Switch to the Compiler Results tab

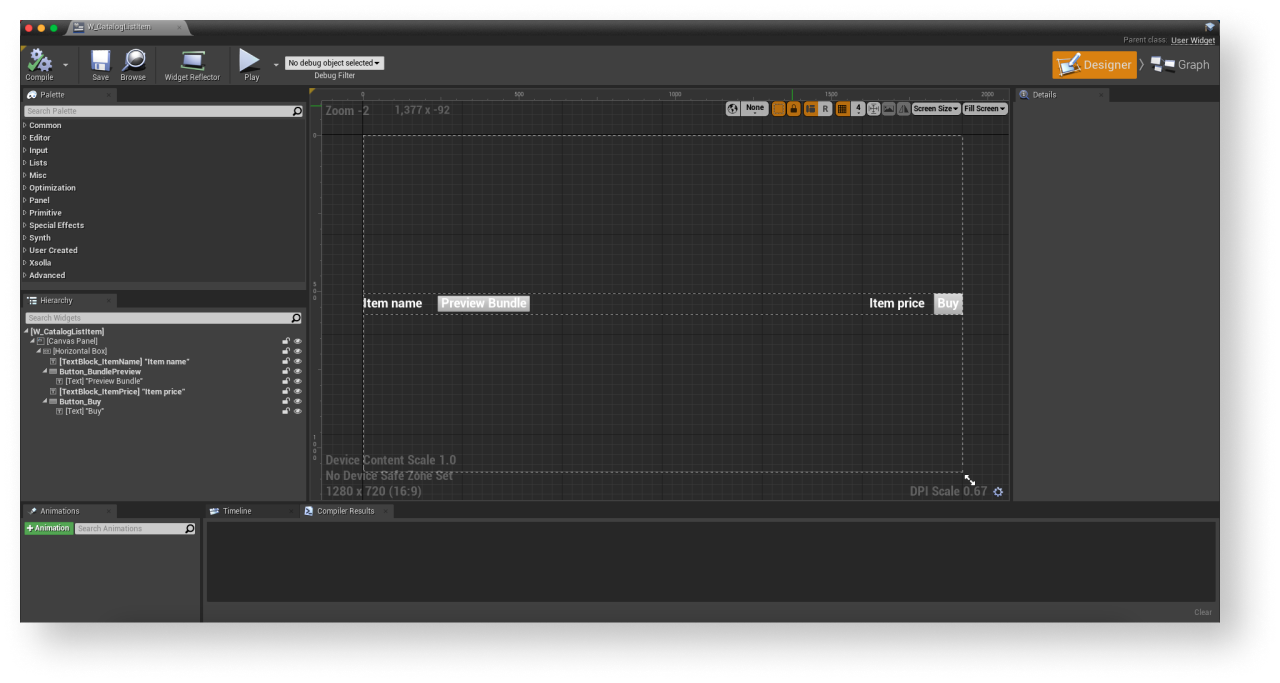click(345, 511)
